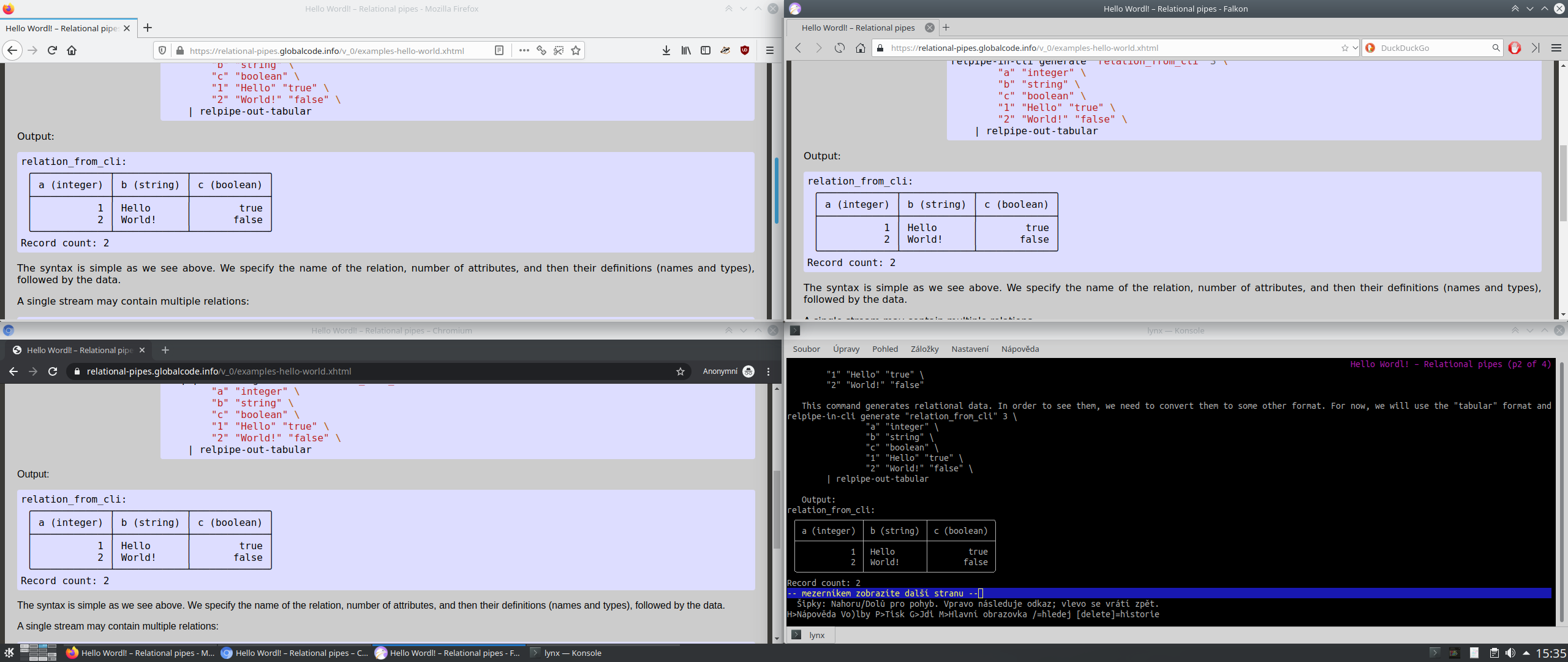Expand hidden system tray icons arrow
The height and width of the screenshot is (662, 1568).
pos(1526,653)
